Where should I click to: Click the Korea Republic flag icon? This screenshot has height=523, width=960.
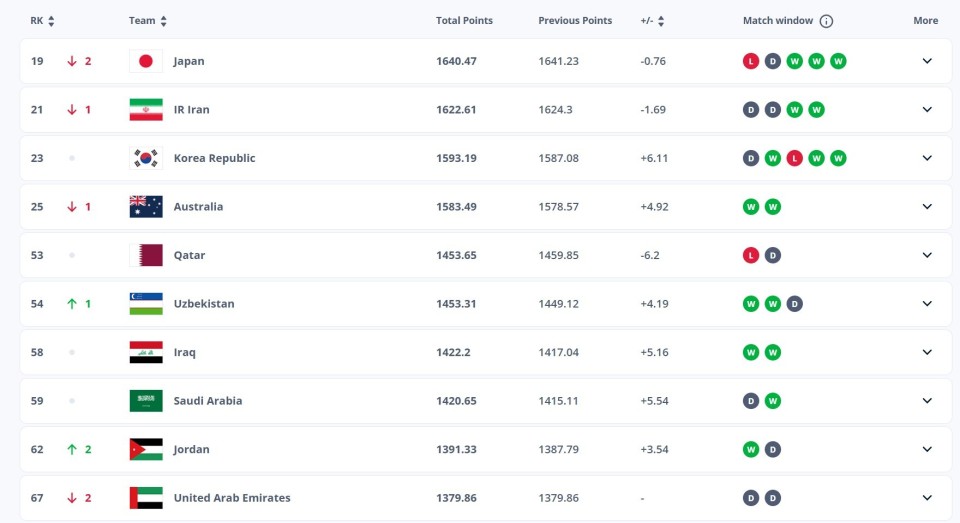(146, 158)
